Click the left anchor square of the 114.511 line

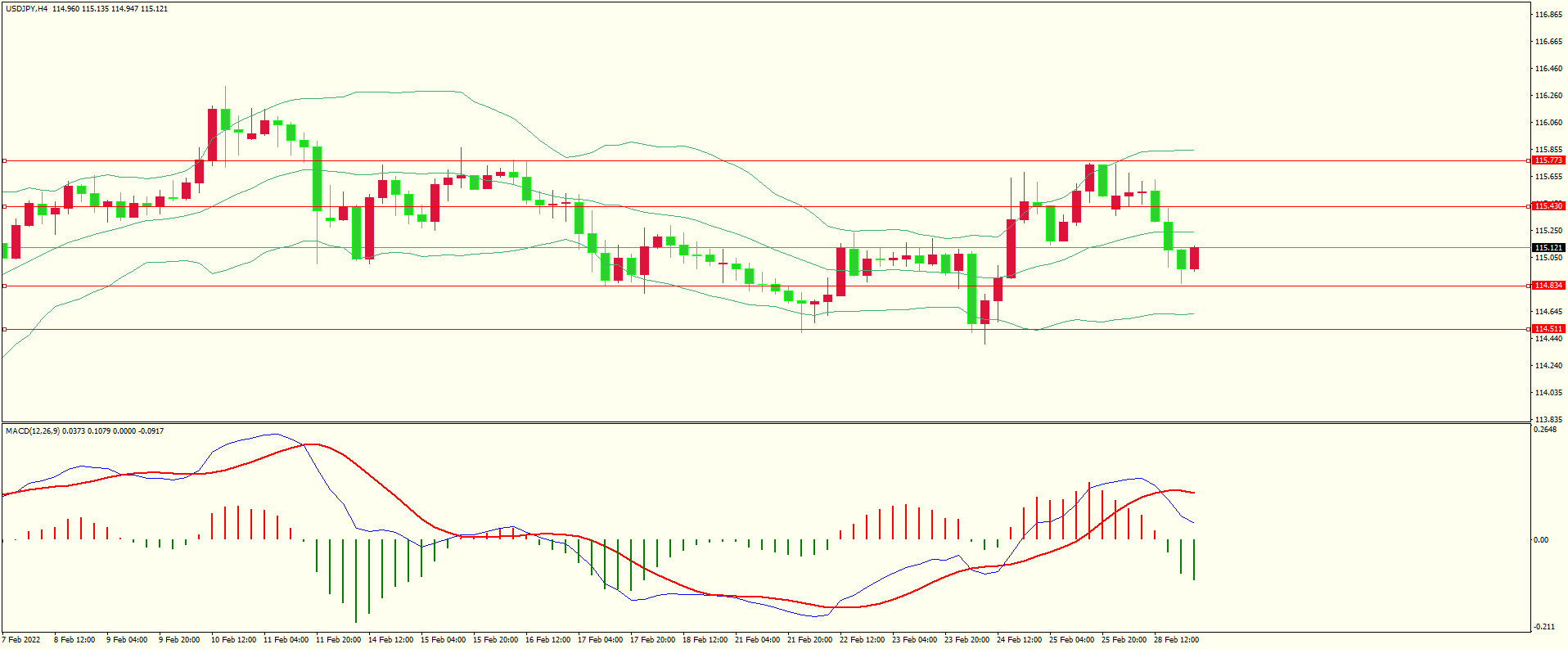click(x=4, y=329)
